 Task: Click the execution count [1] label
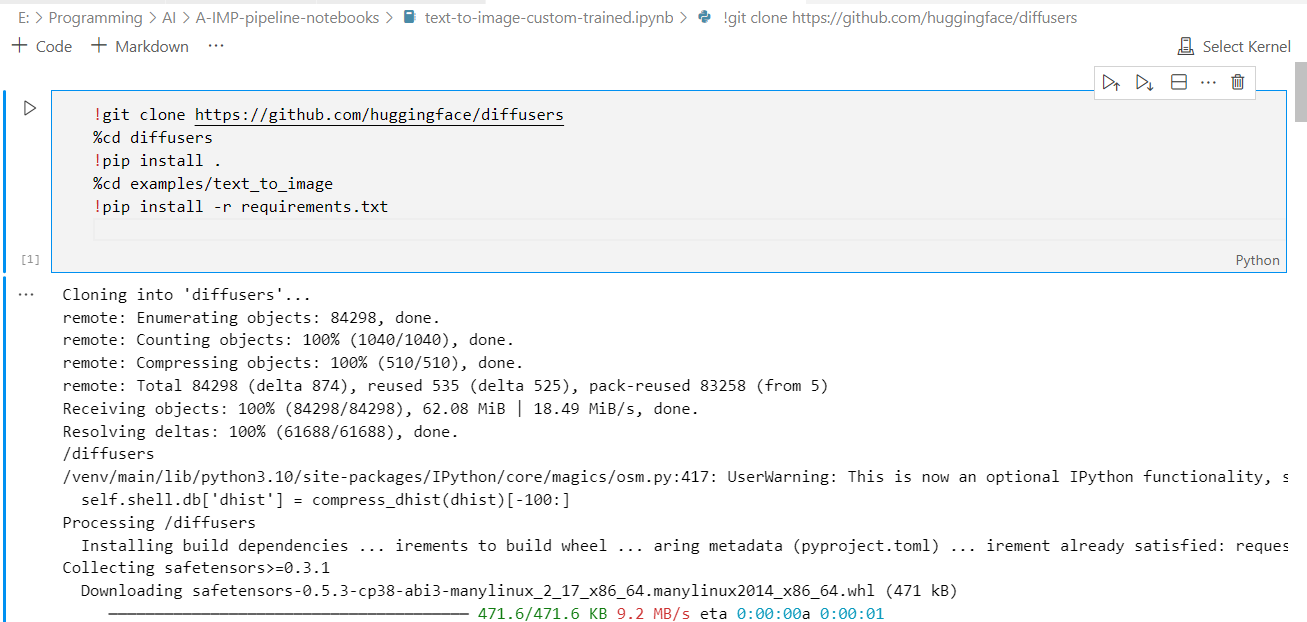click(30, 260)
